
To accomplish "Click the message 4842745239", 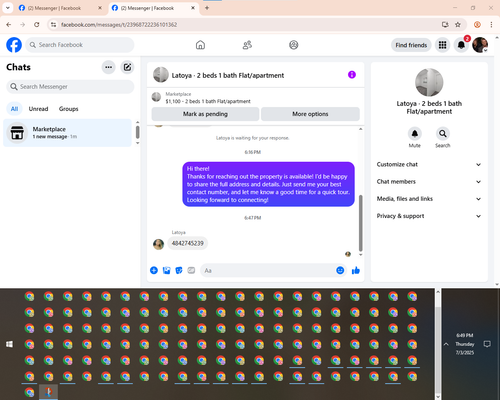I will 188,243.
